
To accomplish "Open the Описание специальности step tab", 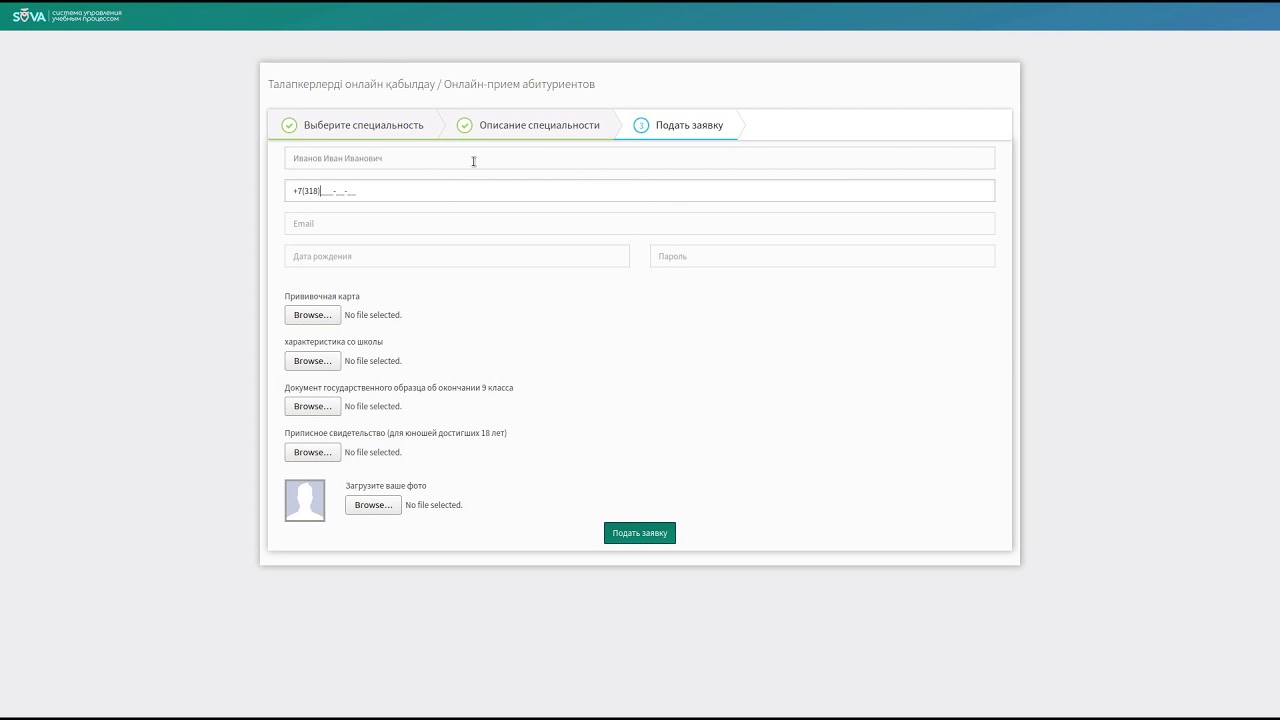I will (x=530, y=125).
